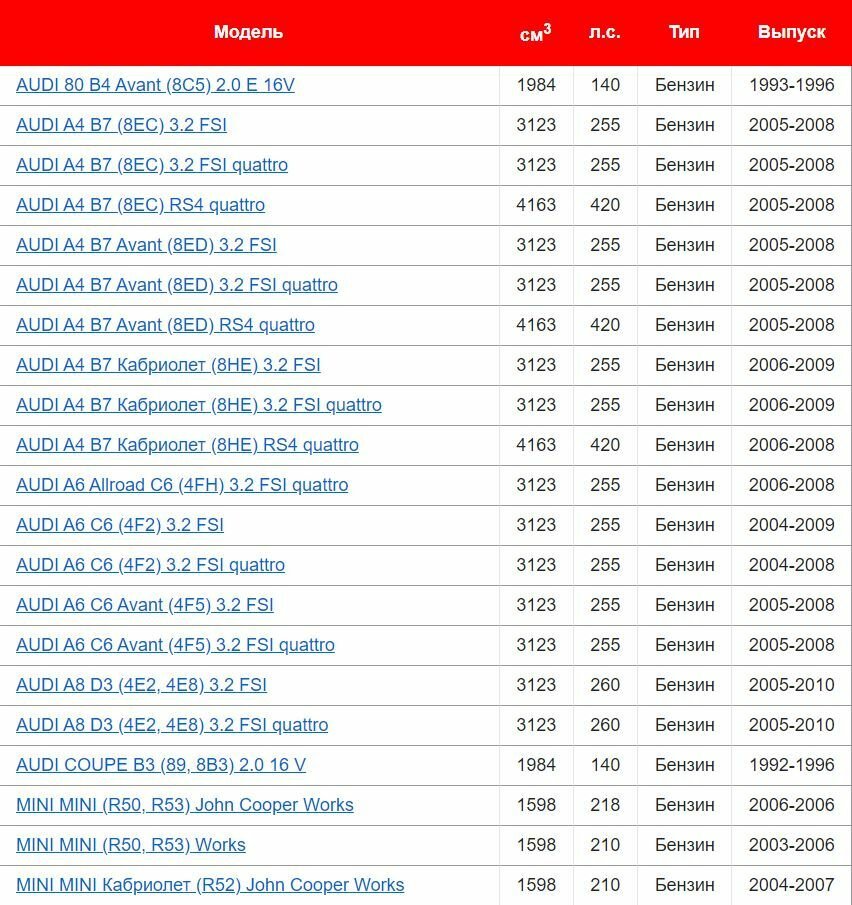Image resolution: width=852 pixels, height=905 pixels.
Task: Select 2006-2008 in Кабриолет (8HE) RS4 quattro row
Action: pyautogui.click(x=791, y=445)
